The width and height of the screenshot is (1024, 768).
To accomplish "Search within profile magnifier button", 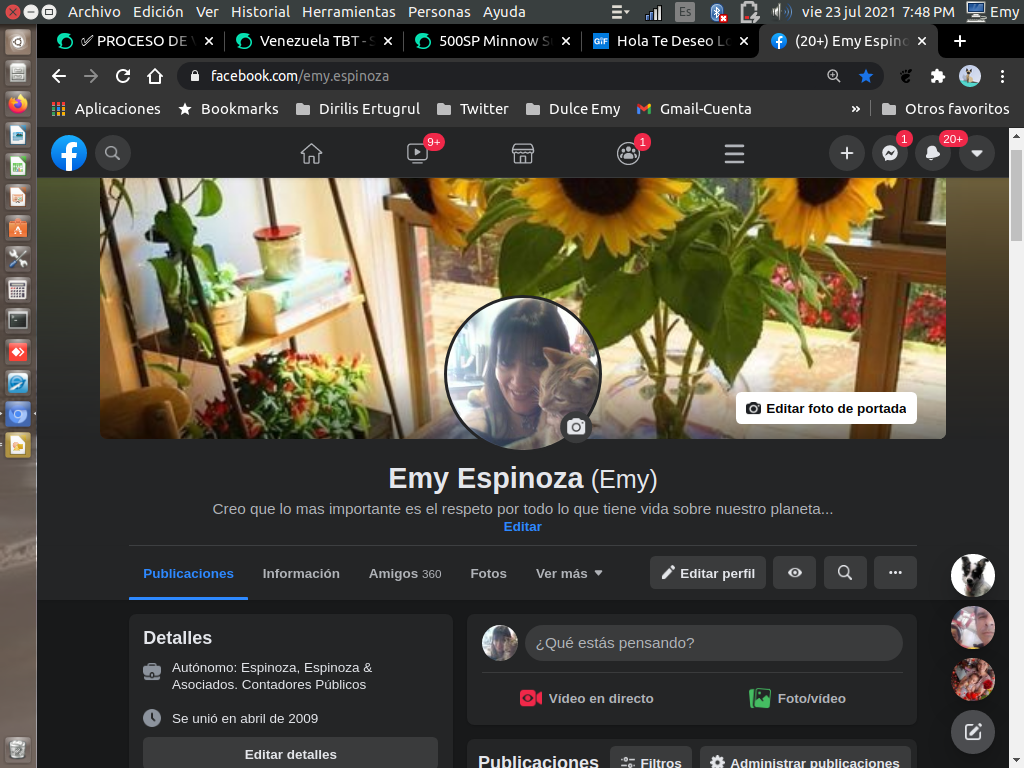I will [845, 573].
